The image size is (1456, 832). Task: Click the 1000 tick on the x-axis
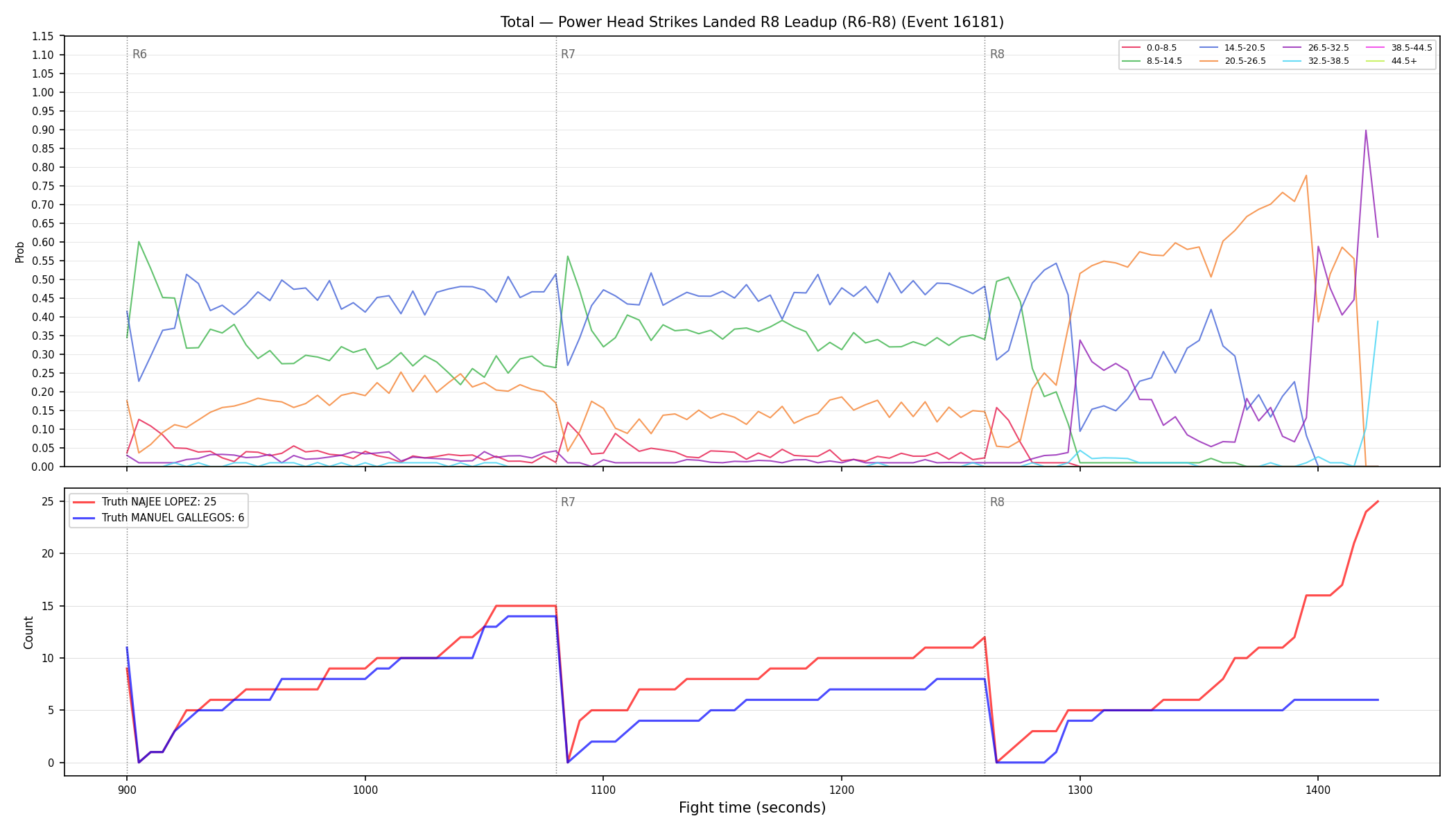click(365, 789)
